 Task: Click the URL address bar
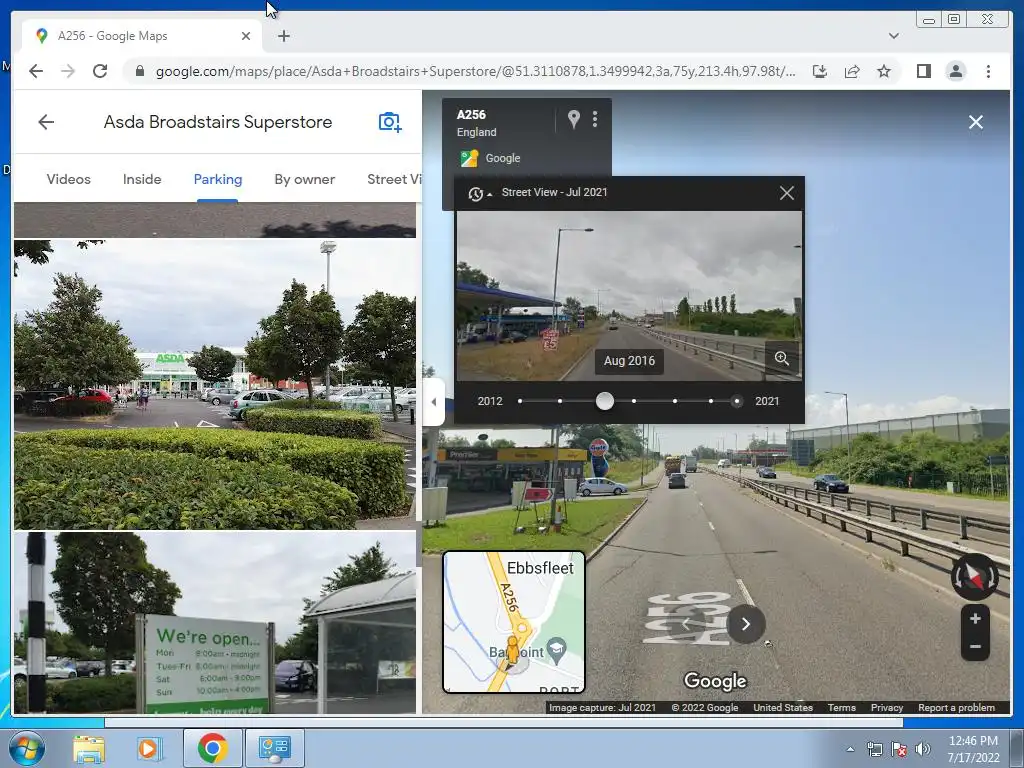click(x=475, y=71)
